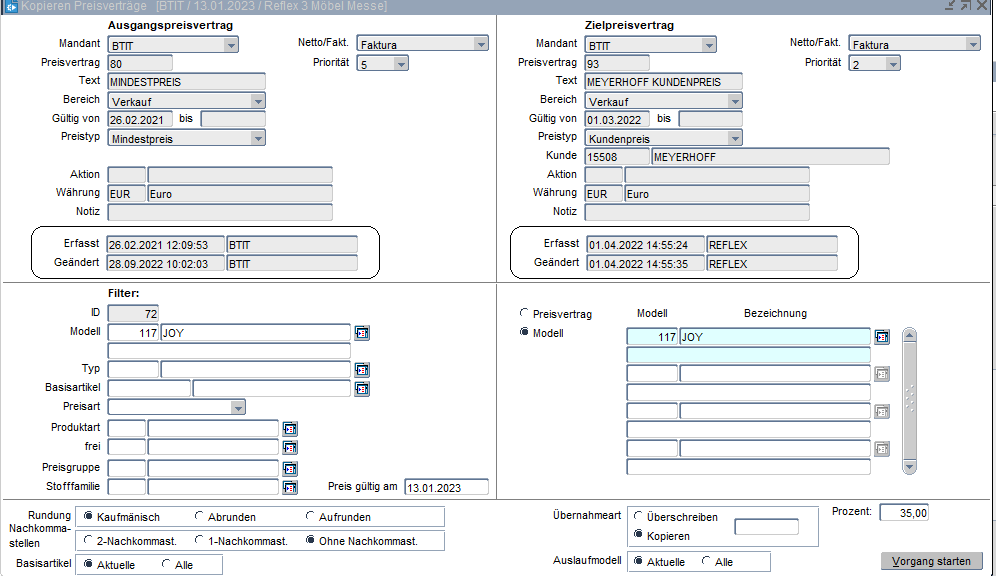Open lookup icon for target Modell 117 JOY
Screen dimensions: 996x576
coord(881,337)
